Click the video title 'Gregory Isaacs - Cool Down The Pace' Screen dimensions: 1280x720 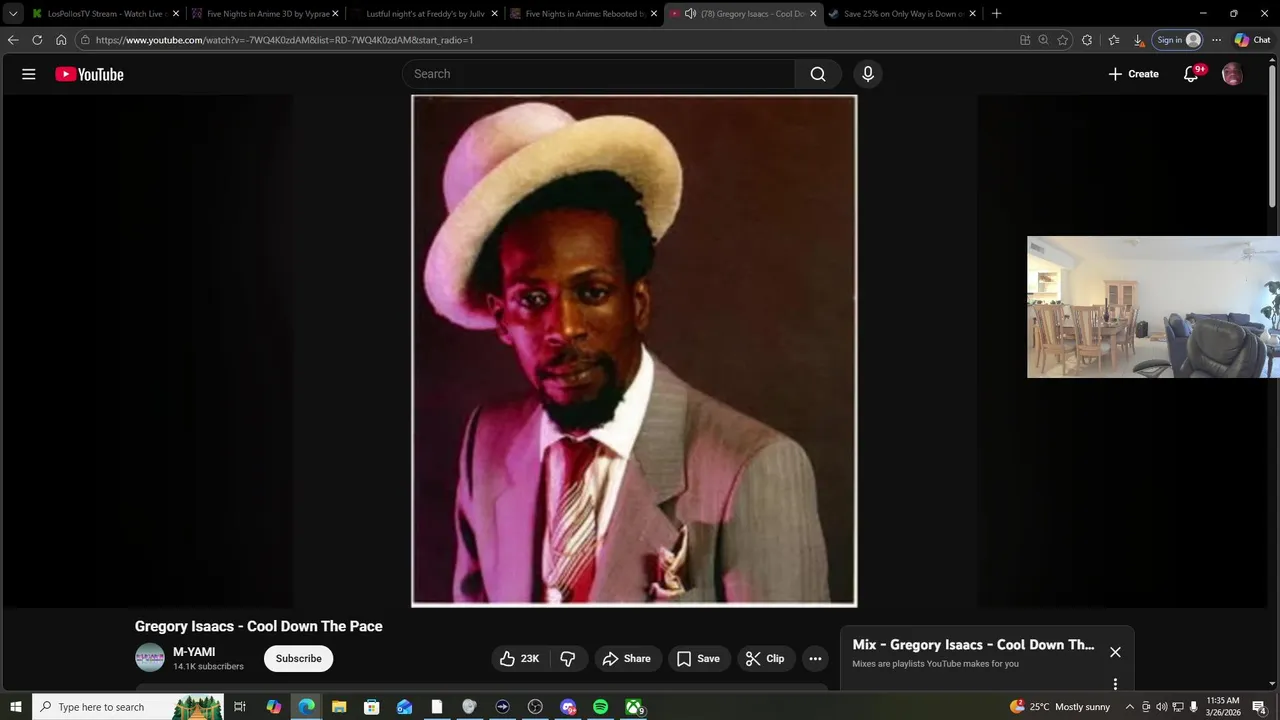coord(259,626)
